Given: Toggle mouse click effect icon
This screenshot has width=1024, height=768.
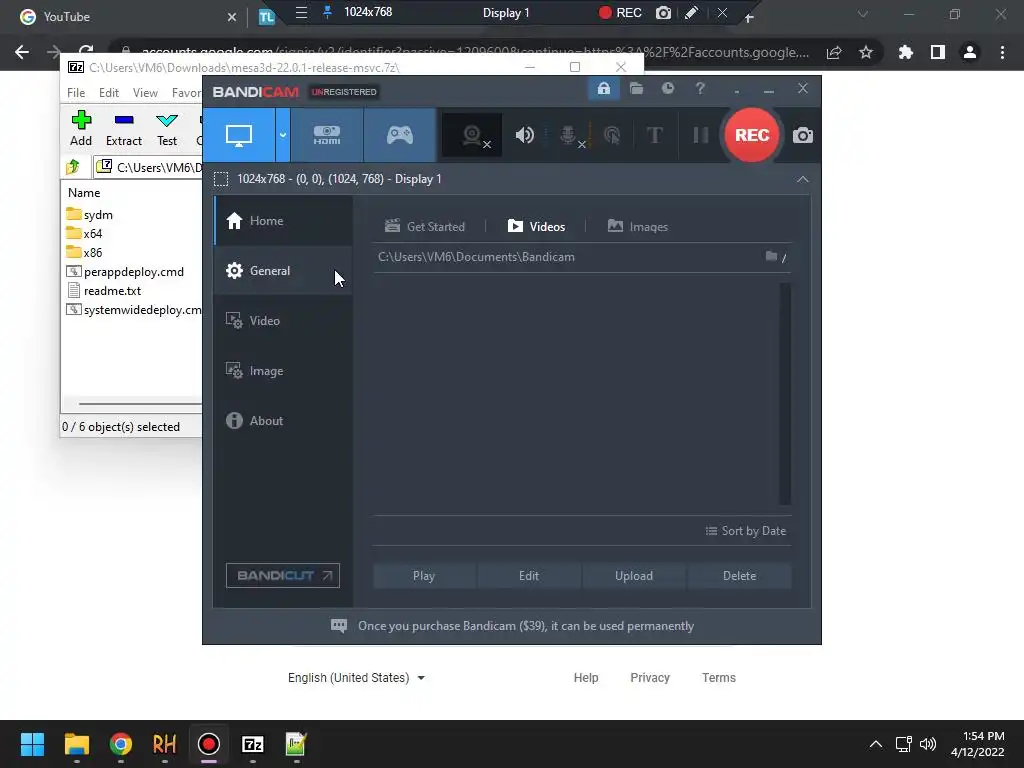Looking at the screenshot, I should [612, 135].
